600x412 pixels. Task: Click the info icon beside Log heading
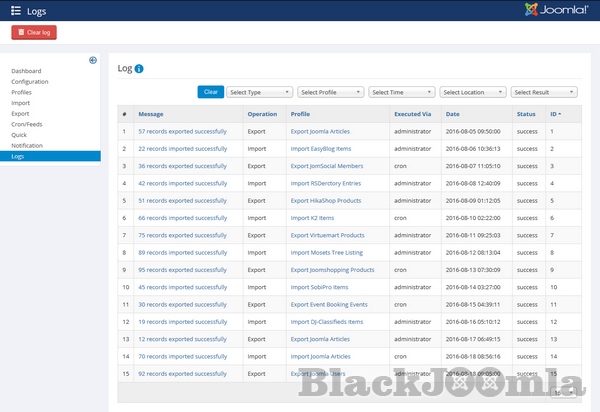tap(139, 69)
